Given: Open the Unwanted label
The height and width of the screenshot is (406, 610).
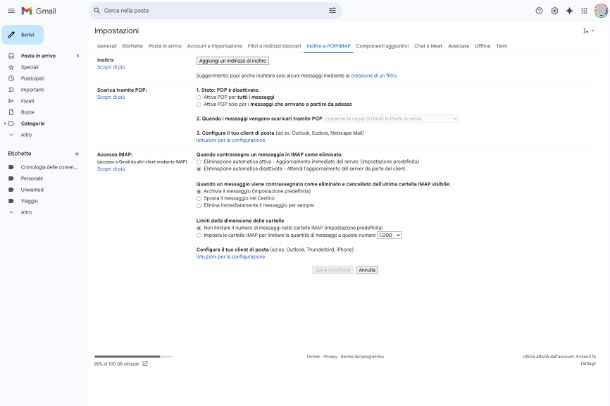Looking at the screenshot, I should tap(32, 190).
